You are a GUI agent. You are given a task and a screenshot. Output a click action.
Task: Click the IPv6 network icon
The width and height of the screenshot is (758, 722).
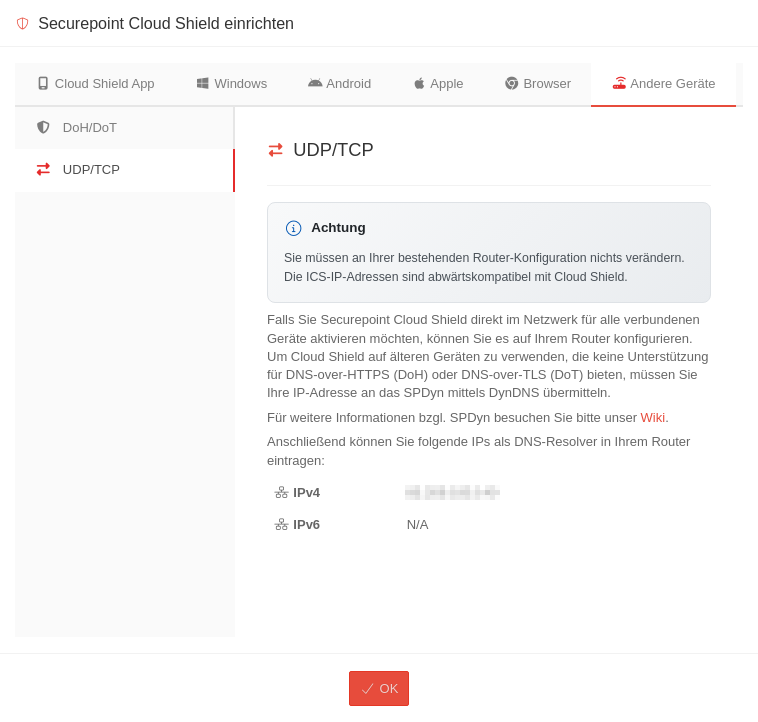[281, 525]
